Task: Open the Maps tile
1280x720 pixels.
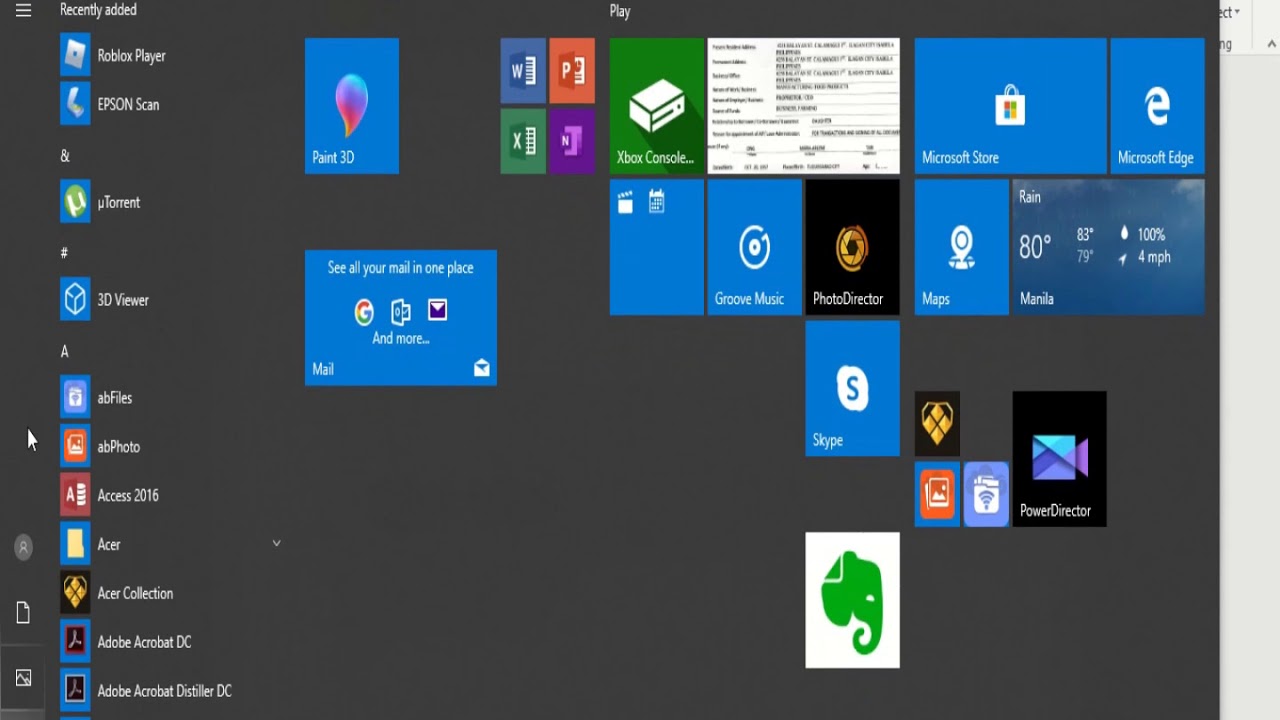Action: tap(962, 247)
